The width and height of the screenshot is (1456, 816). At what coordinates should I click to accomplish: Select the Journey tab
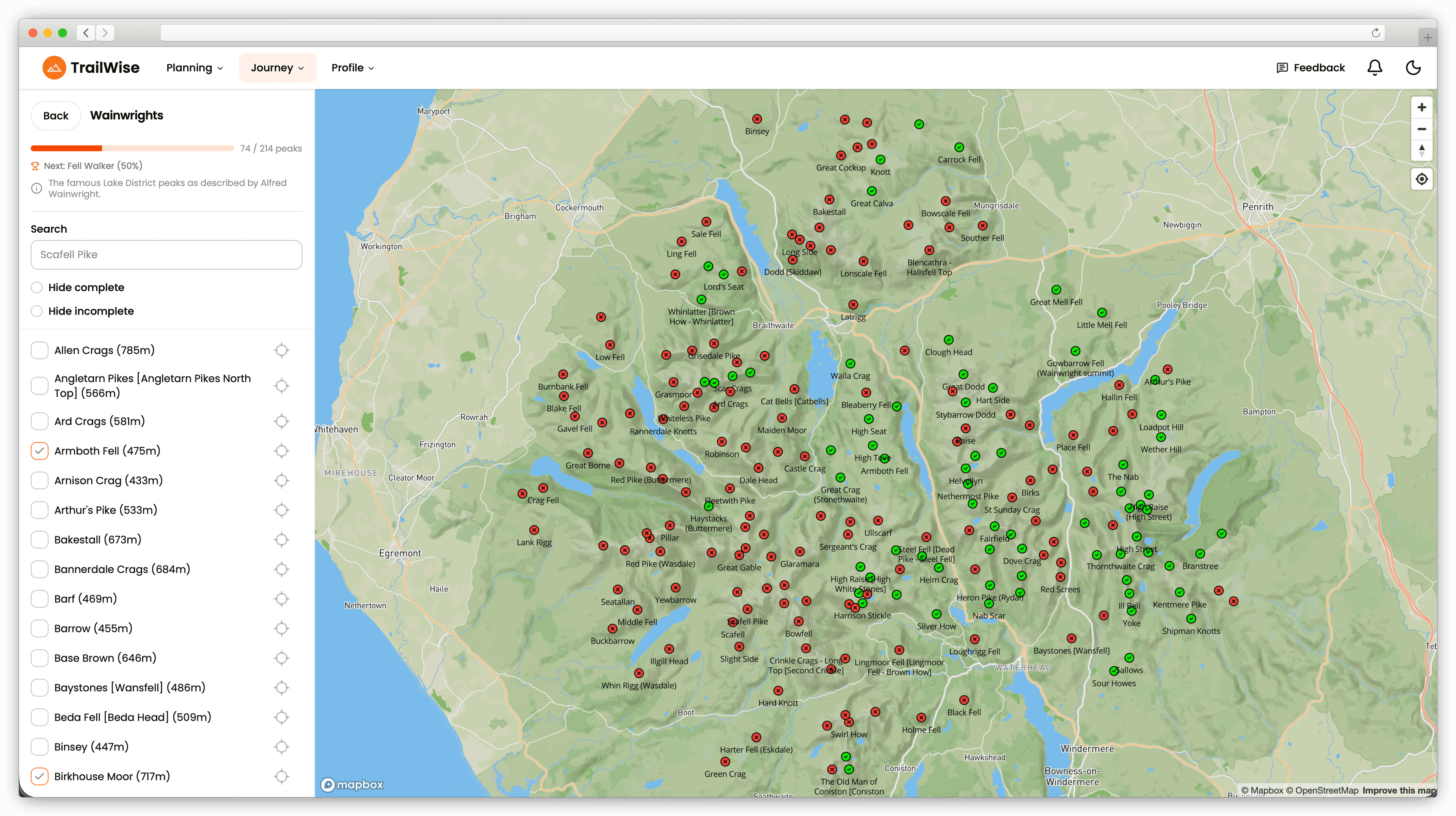tap(278, 67)
